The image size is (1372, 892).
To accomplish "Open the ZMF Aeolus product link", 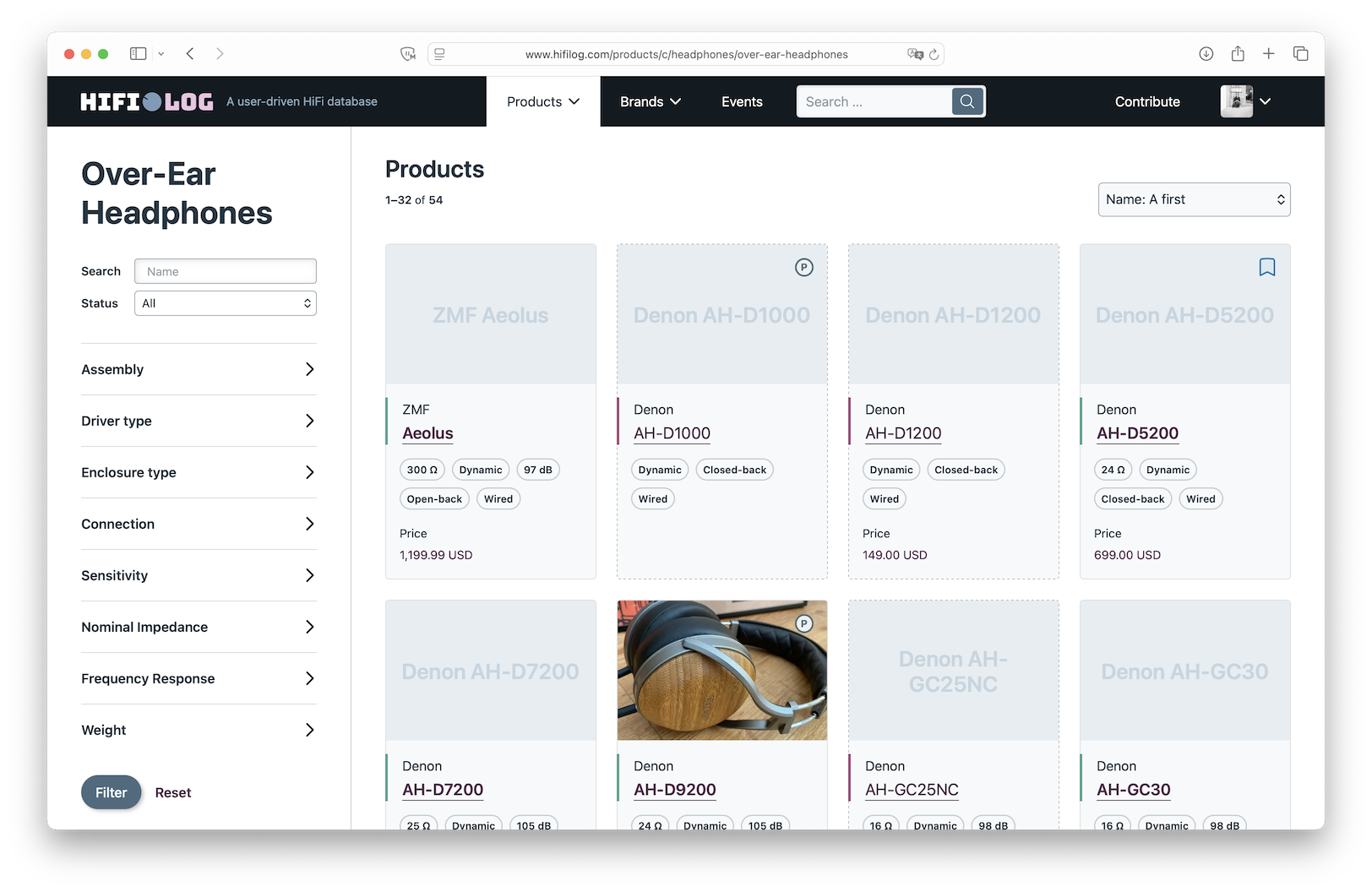I will click(x=427, y=433).
